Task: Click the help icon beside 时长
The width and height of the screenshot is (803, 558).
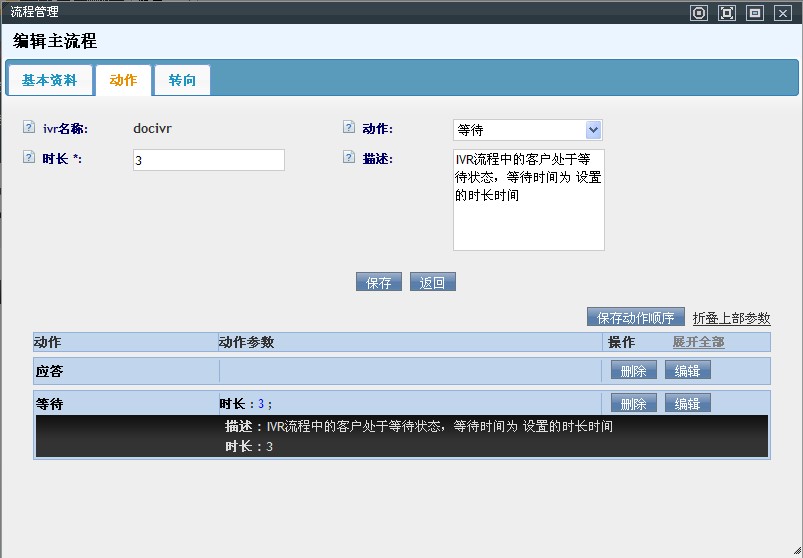Action: [x=28, y=158]
